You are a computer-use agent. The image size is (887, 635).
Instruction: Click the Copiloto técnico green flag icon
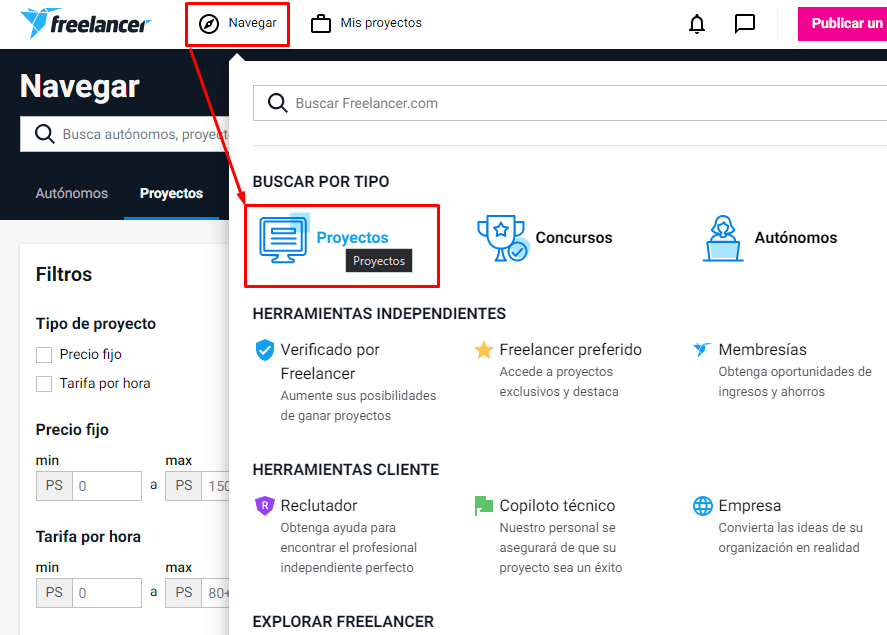[x=484, y=506]
